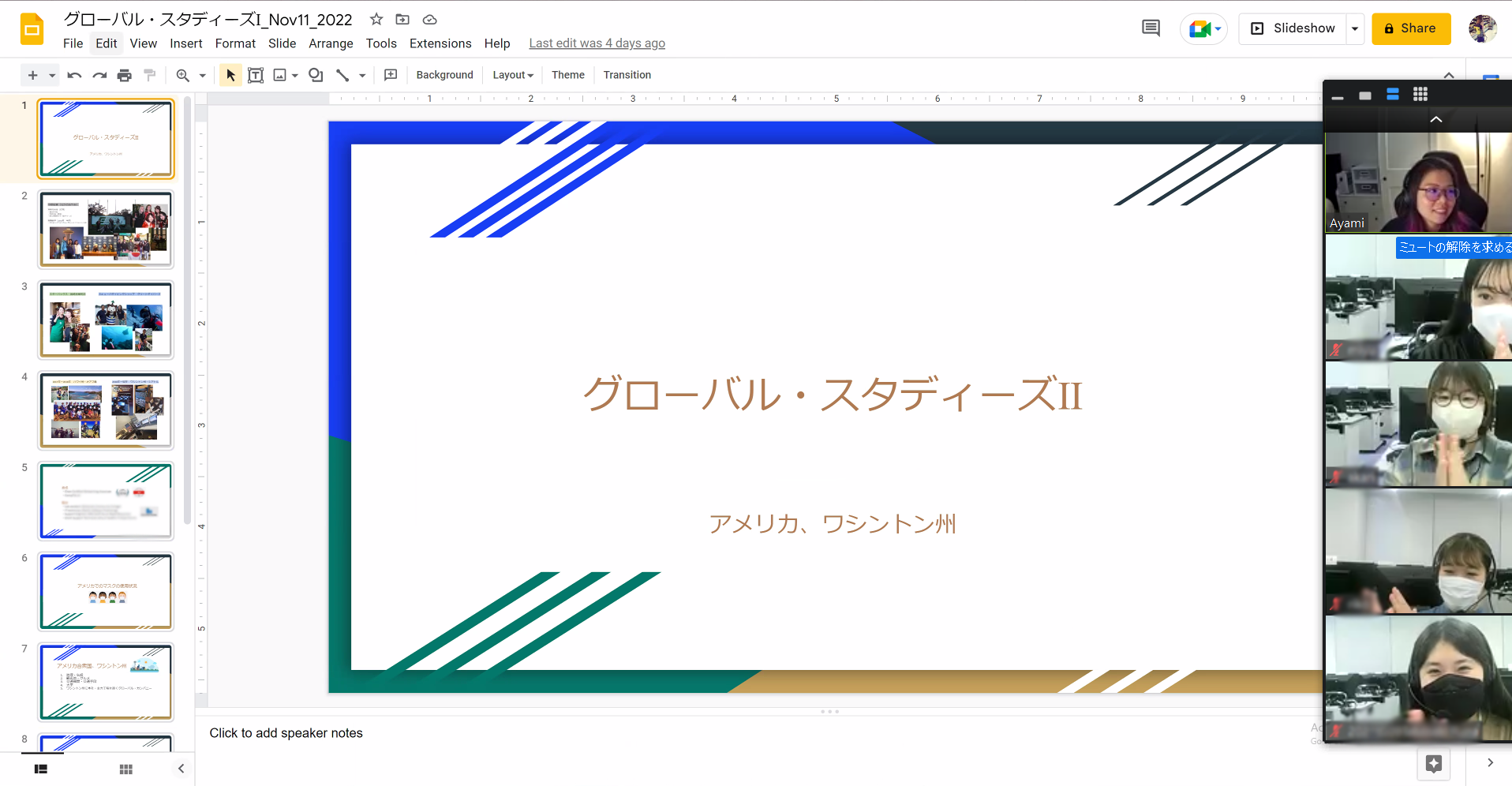1512x786 pixels.
Task: Switch Zoom panel to gallery grid view
Action: click(1420, 95)
